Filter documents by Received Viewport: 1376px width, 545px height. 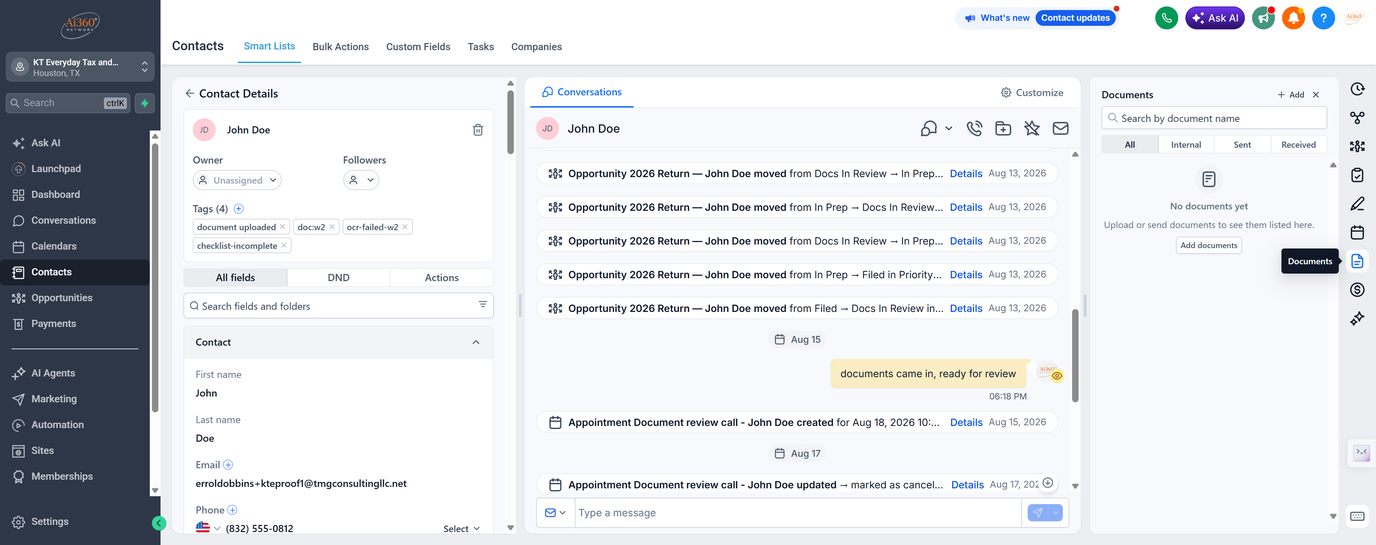coord(1298,145)
